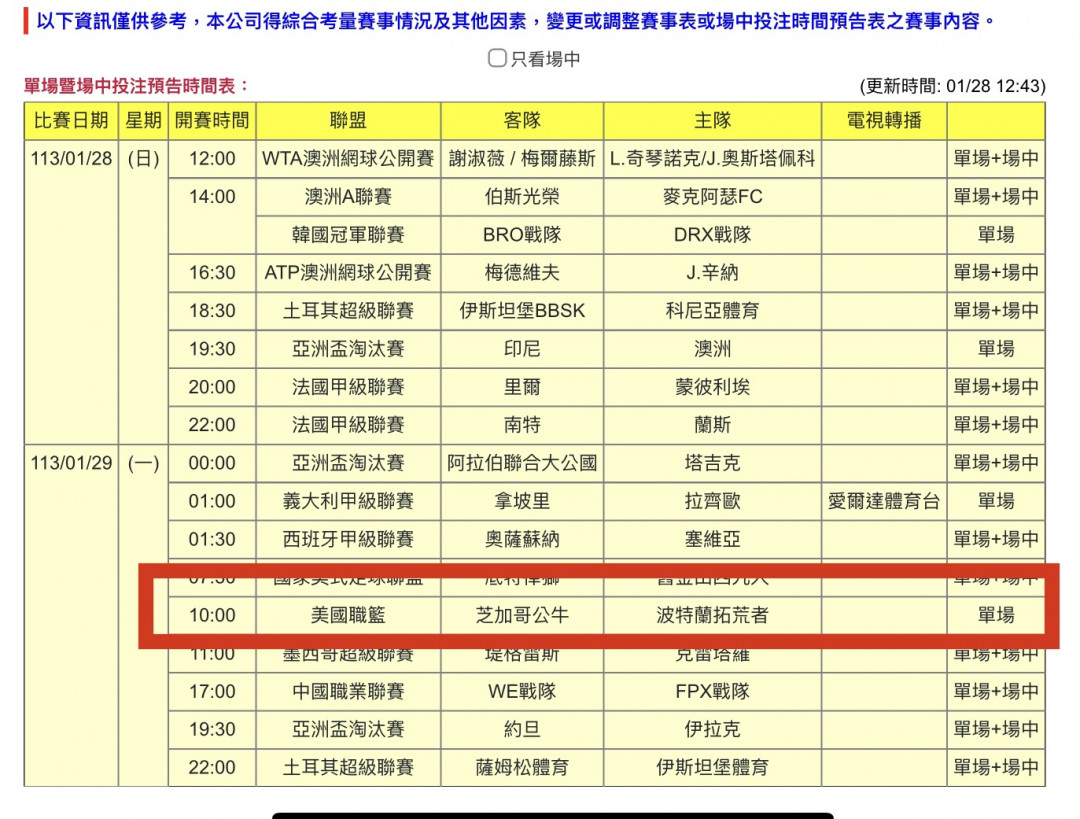This screenshot has height=819, width=1080.
Task: Click the FPX戰隊 home team cell
Action: [x=712, y=691]
